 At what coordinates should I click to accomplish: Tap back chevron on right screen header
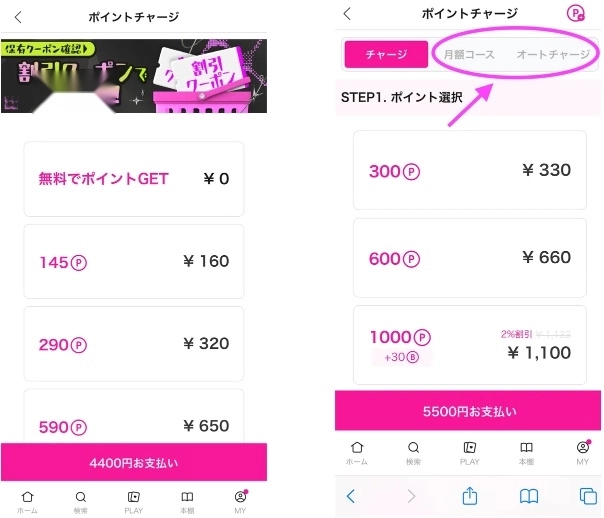347,14
